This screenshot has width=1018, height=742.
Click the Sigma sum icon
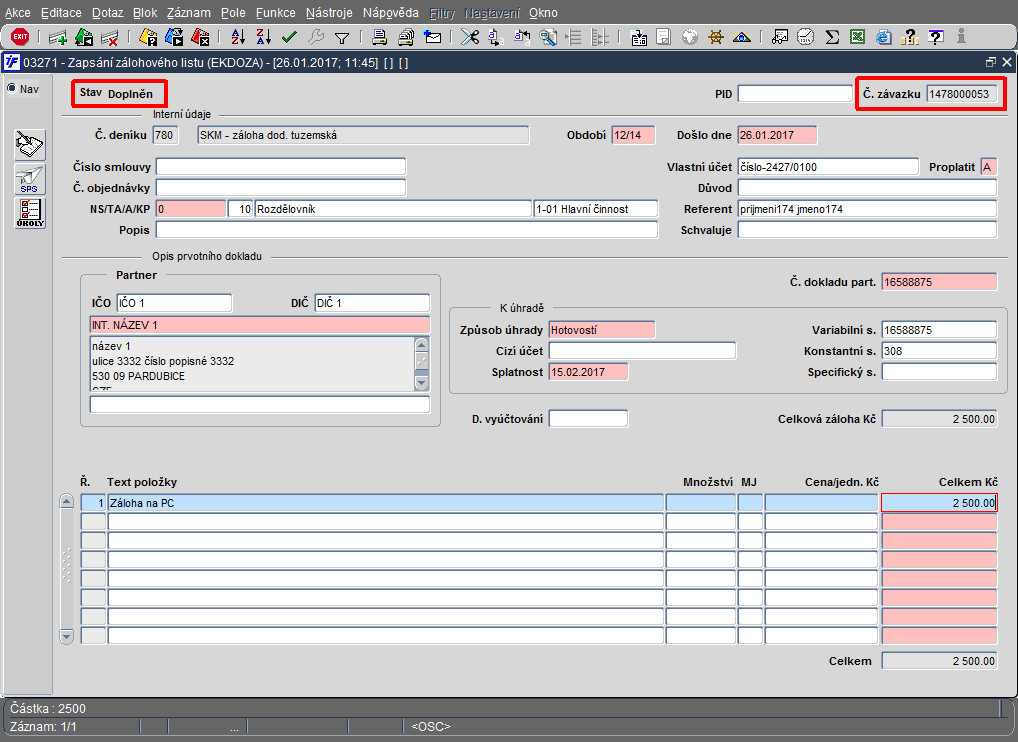click(832, 37)
